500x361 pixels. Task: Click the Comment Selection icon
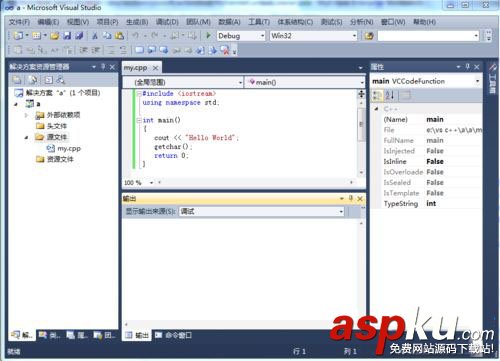click(111, 50)
